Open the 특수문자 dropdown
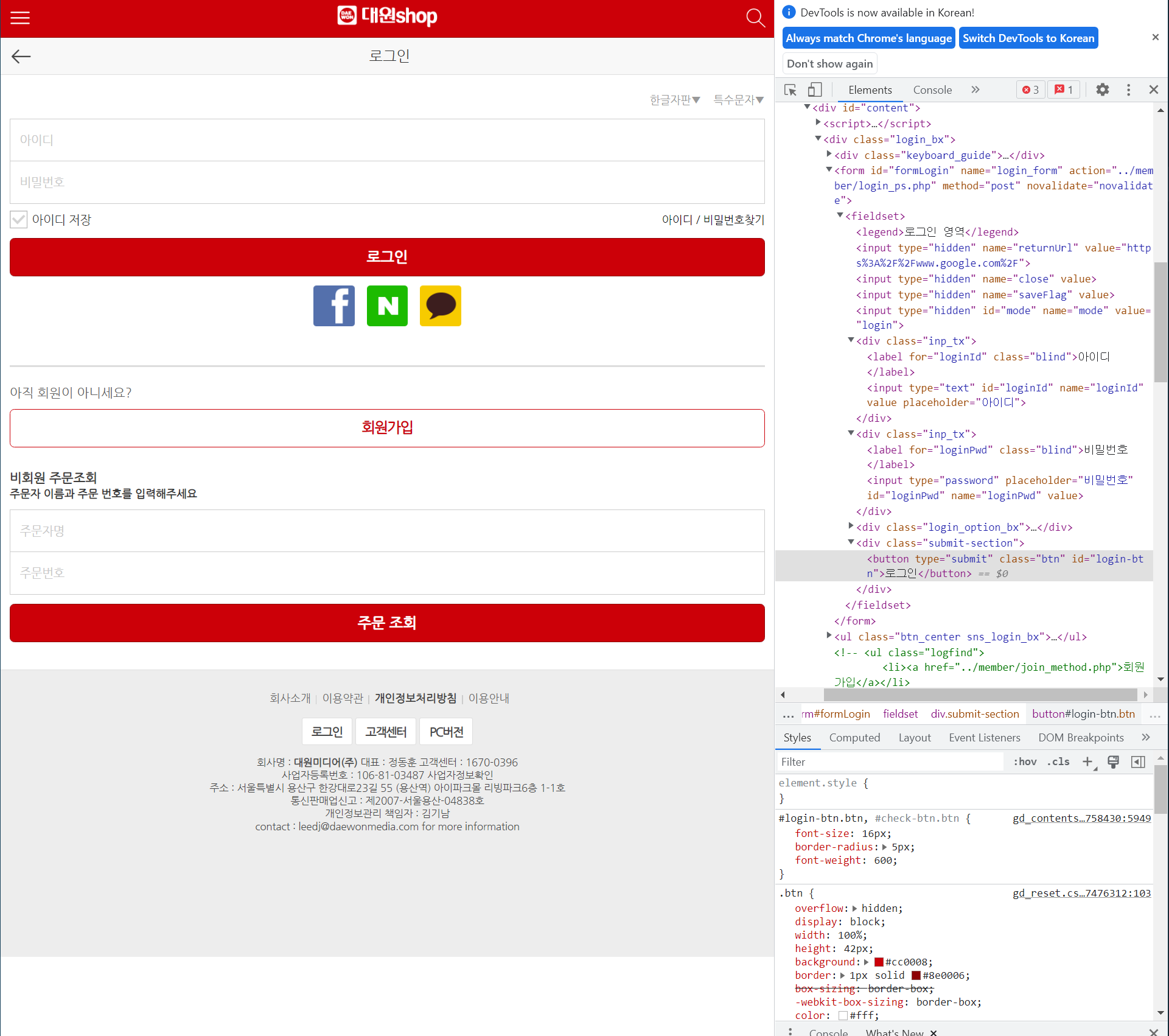 click(738, 100)
